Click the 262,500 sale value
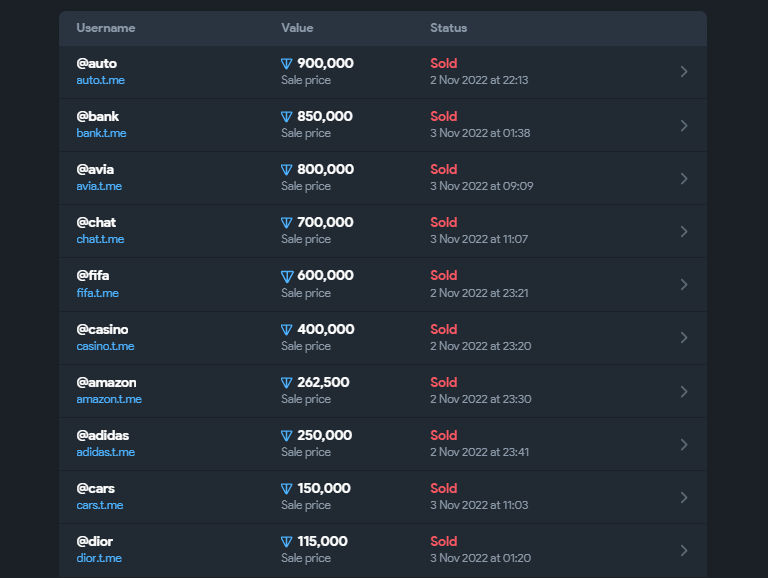 [323, 382]
